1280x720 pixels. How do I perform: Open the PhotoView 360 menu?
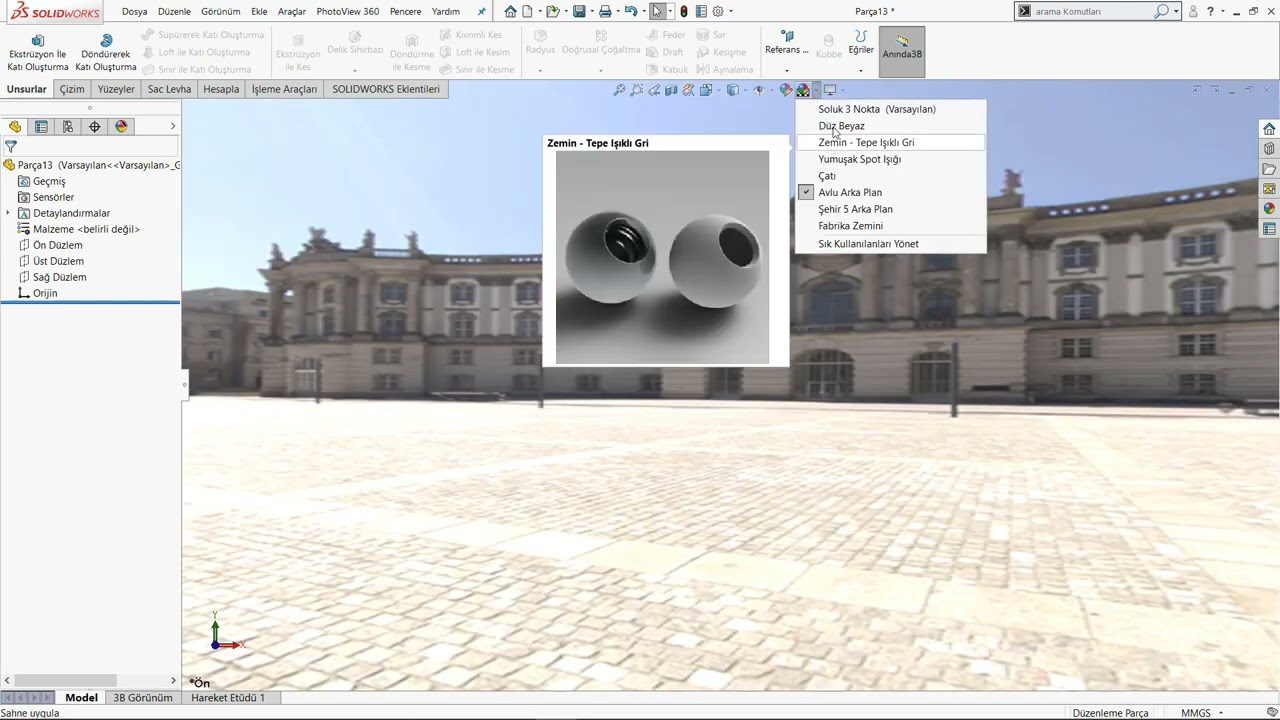[x=347, y=12]
